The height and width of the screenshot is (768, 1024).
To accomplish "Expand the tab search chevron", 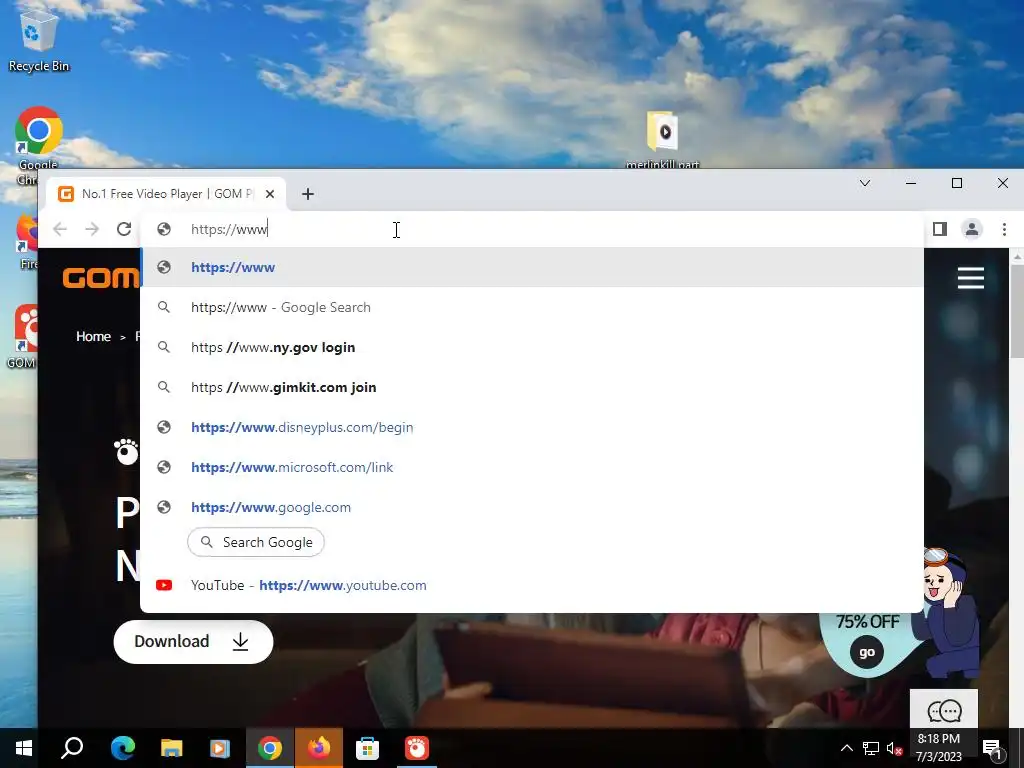I will pos(865,184).
